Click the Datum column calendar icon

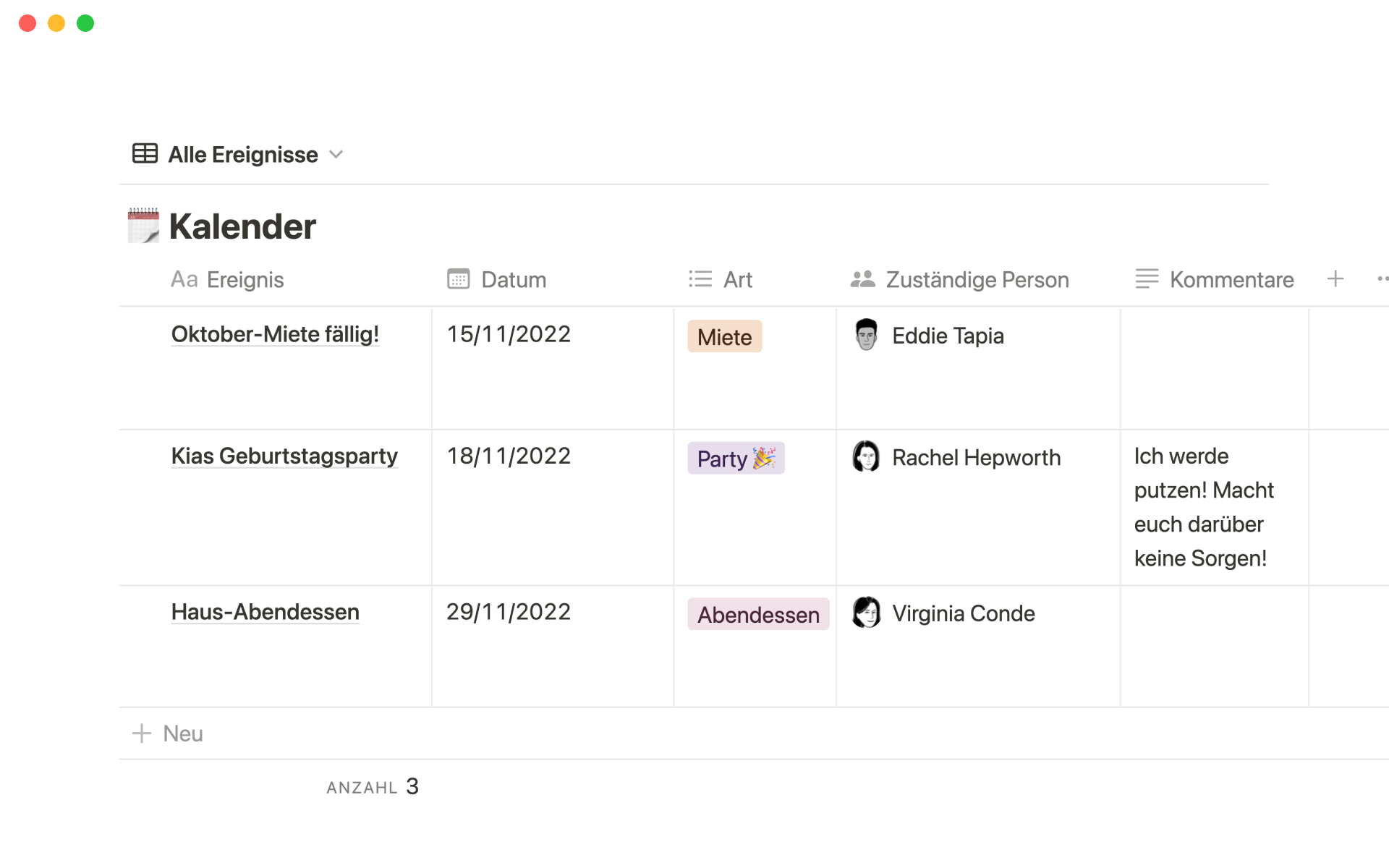click(x=458, y=279)
